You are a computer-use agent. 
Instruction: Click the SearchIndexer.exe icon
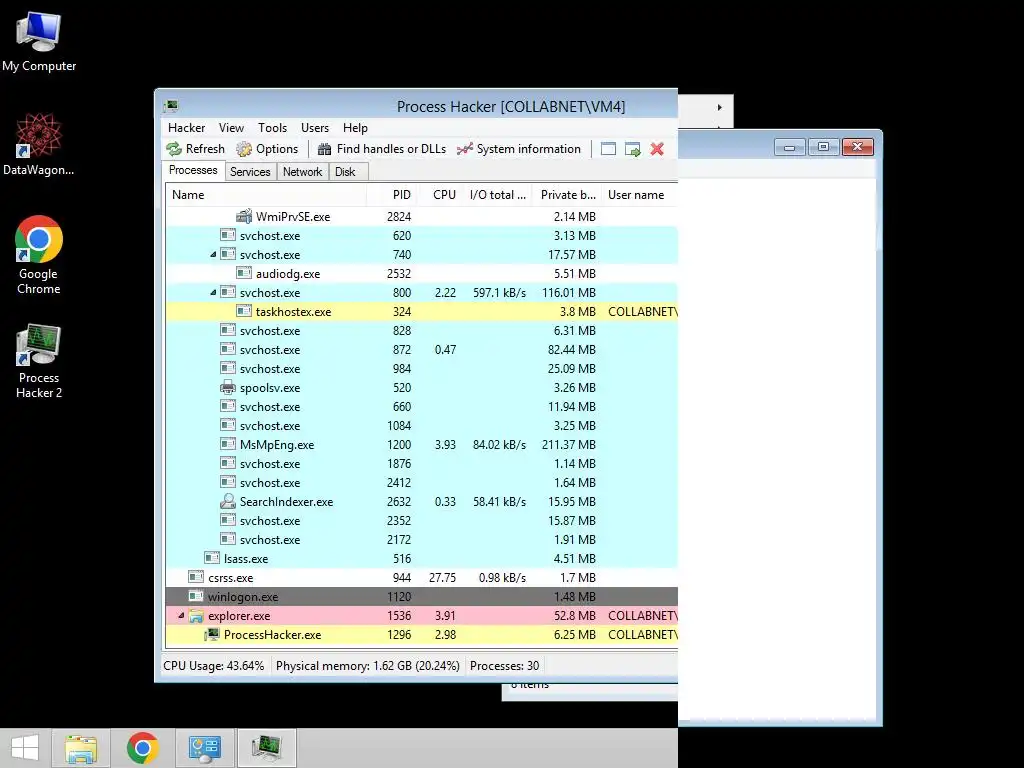pos(228,502)
